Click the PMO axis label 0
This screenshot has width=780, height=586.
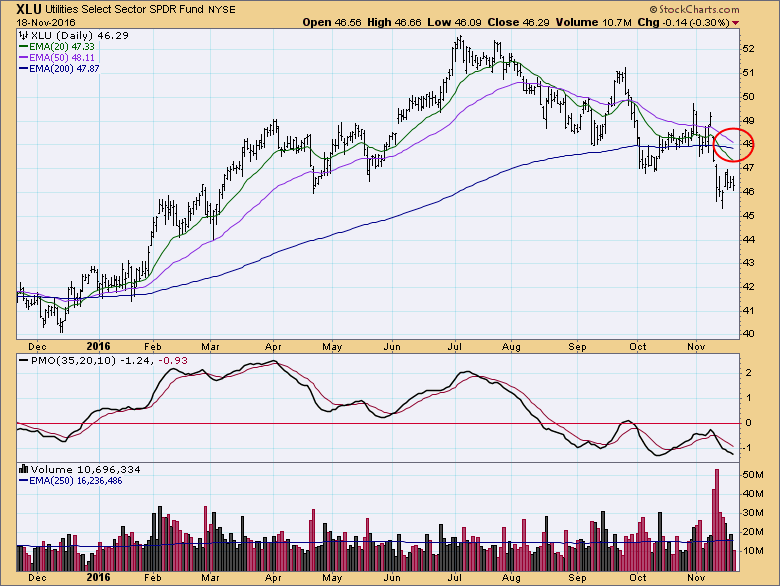pos(748,423)
